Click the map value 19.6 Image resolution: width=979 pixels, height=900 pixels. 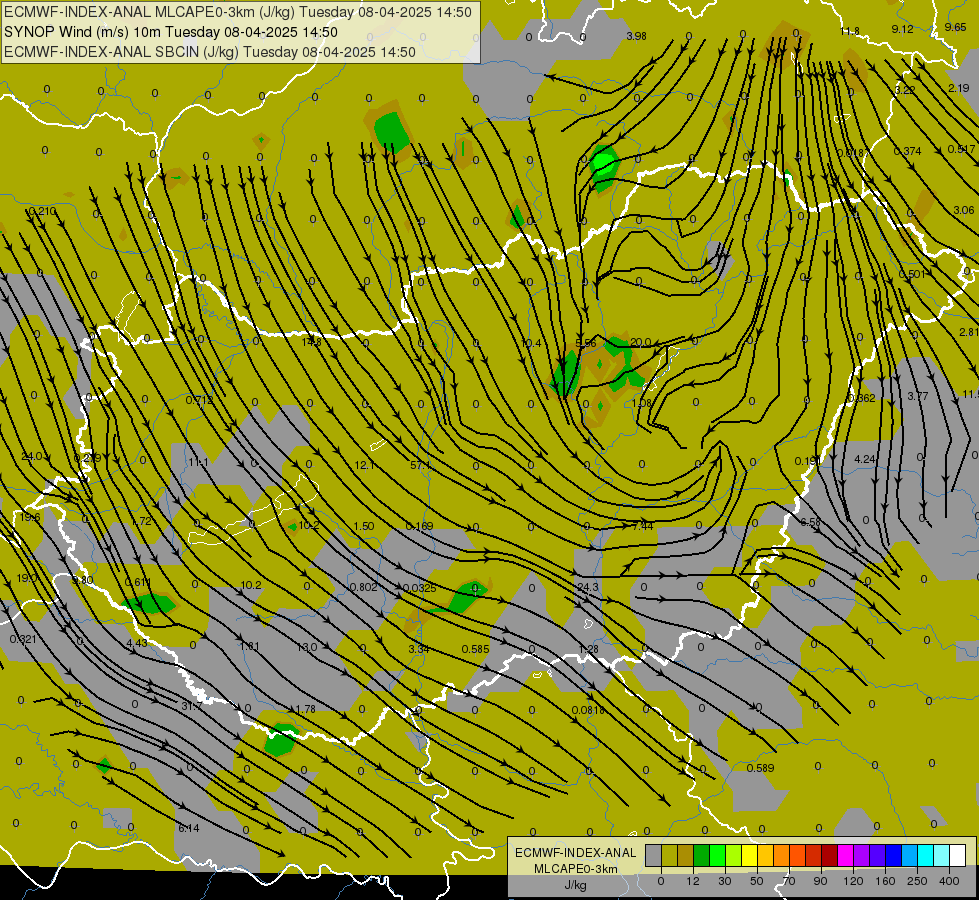click(29, 517)
